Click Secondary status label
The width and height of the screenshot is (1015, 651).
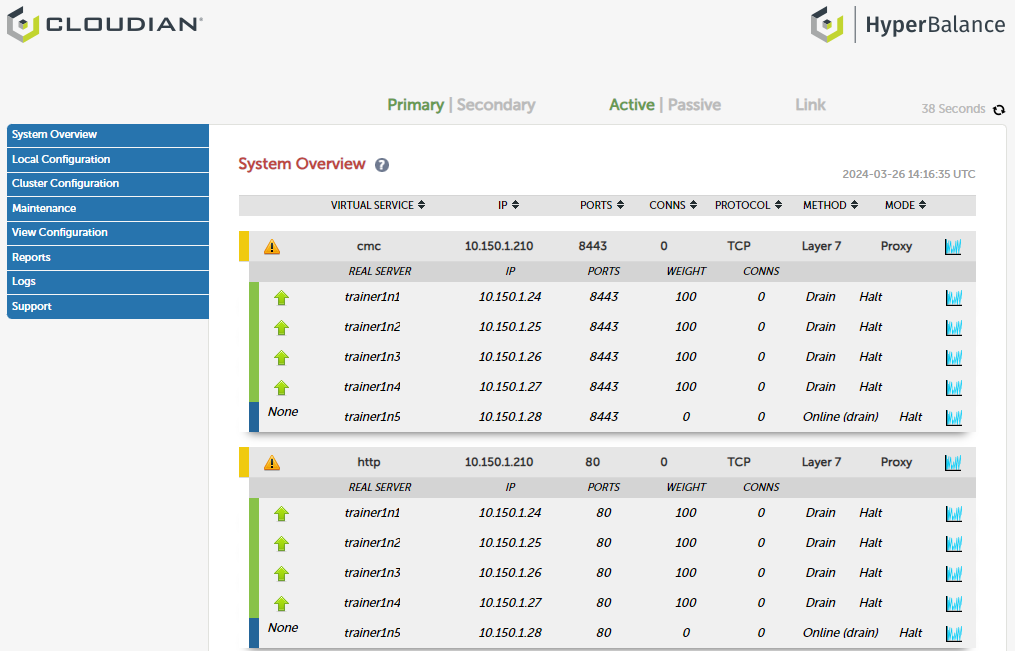tap(496, 105)
